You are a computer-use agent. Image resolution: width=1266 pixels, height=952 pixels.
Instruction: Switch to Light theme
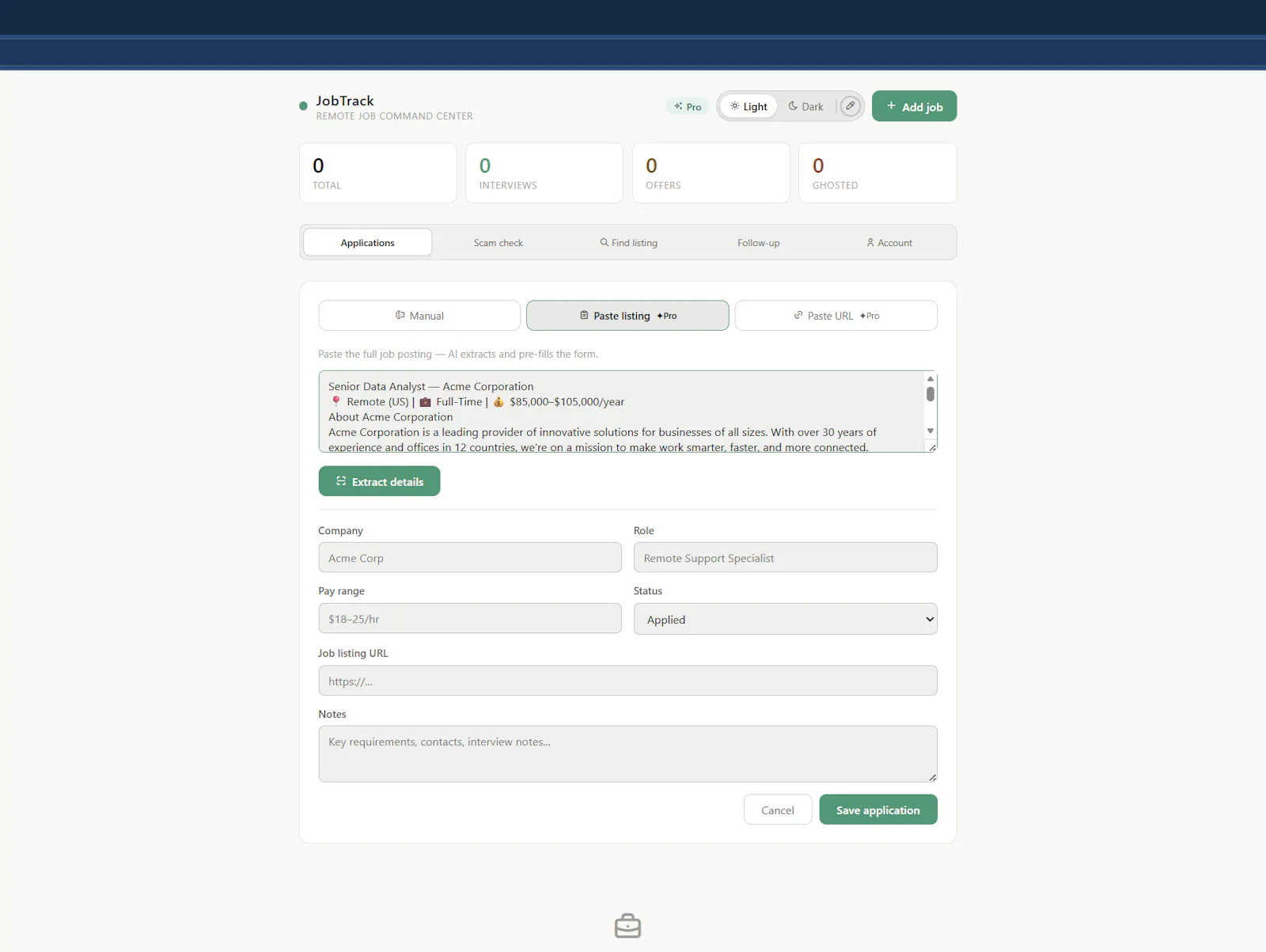(749, 107)
